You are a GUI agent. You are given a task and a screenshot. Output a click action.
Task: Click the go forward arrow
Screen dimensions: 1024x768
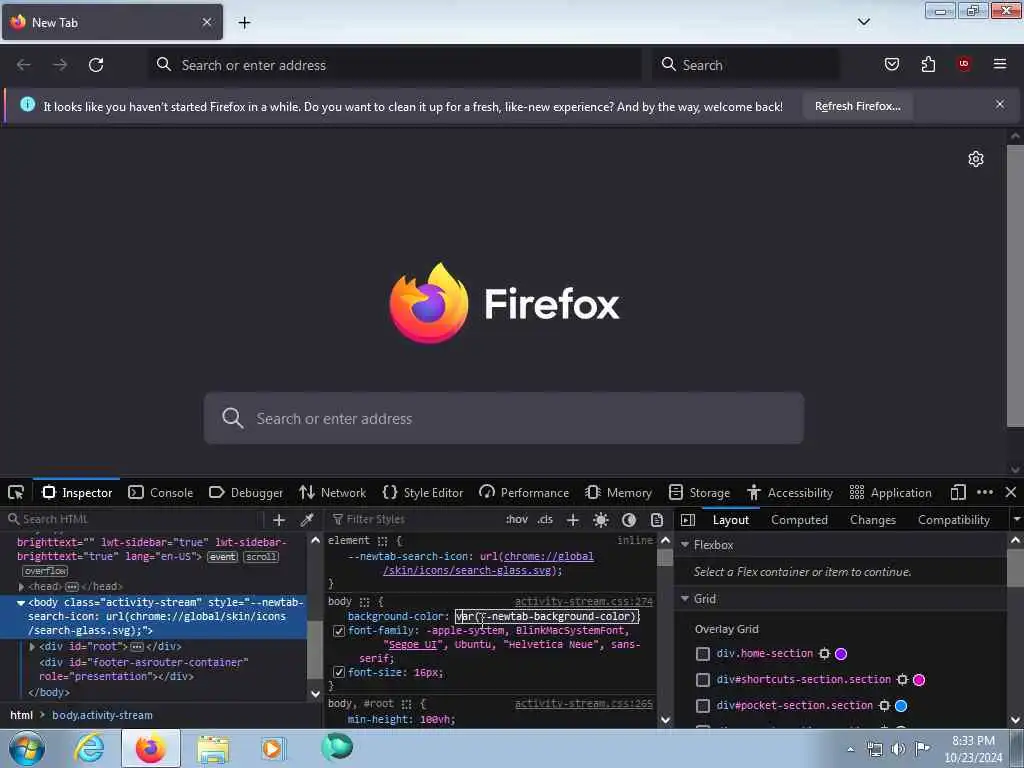pos(60,65)
